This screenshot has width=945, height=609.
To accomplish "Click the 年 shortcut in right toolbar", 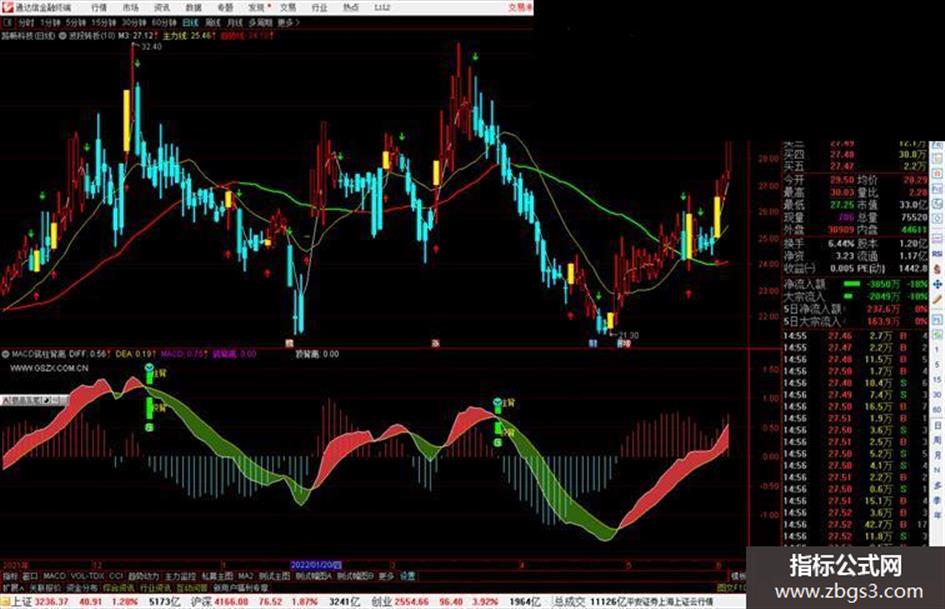I will click(x=937, y=516).
